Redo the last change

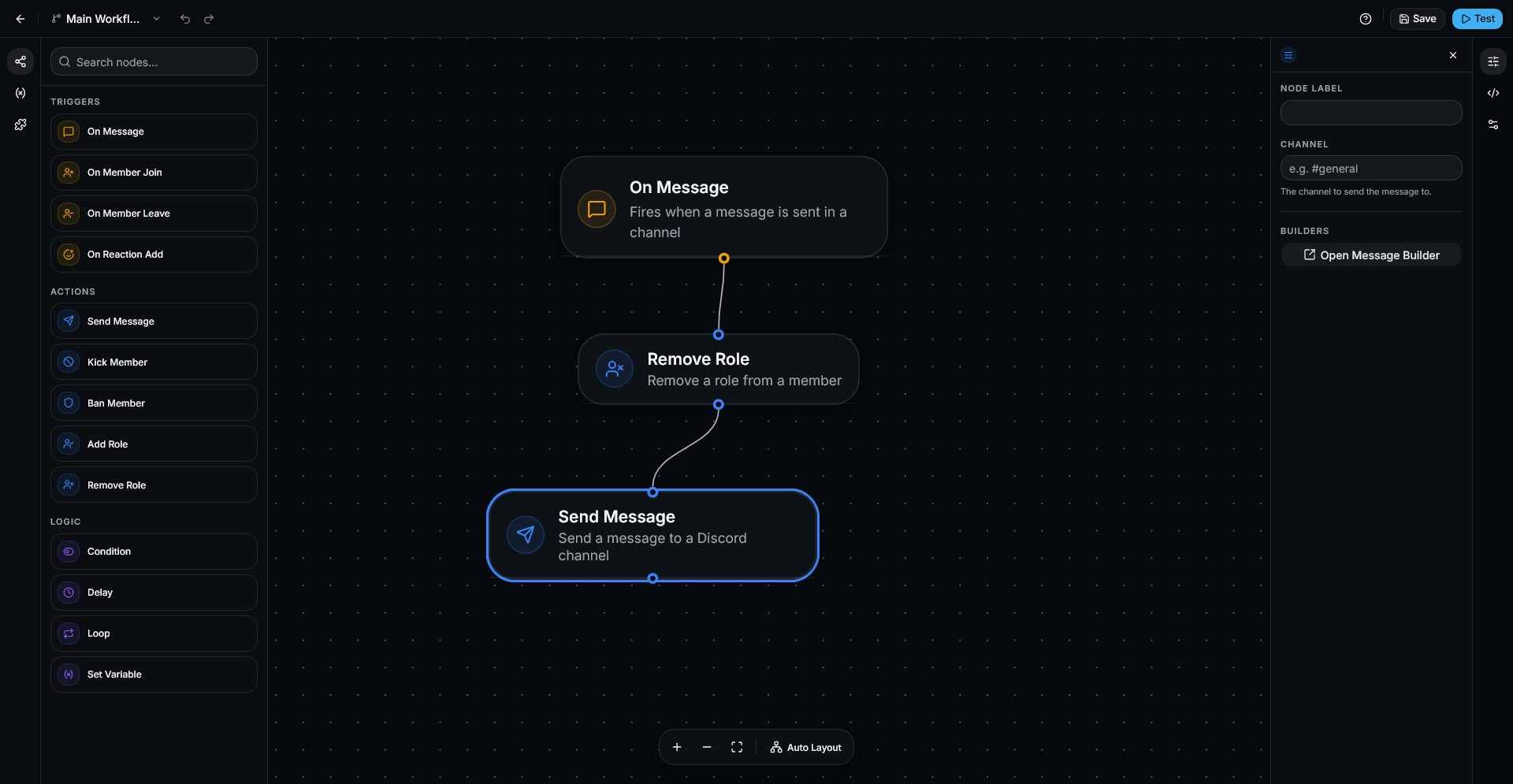[x=209, y=19]
